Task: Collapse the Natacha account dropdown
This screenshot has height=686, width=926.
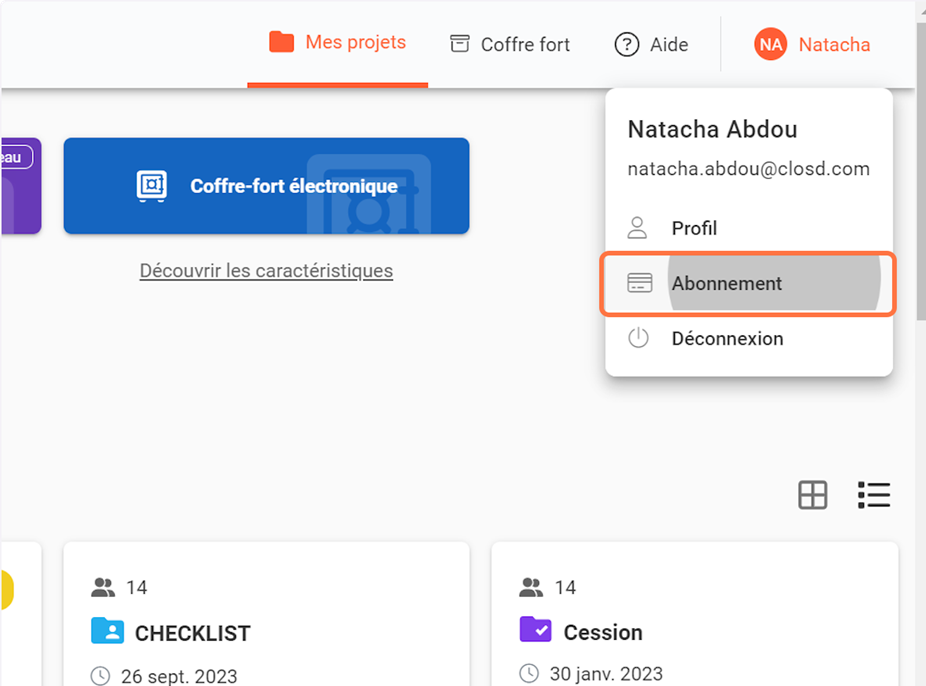Action: coord(834,45)
